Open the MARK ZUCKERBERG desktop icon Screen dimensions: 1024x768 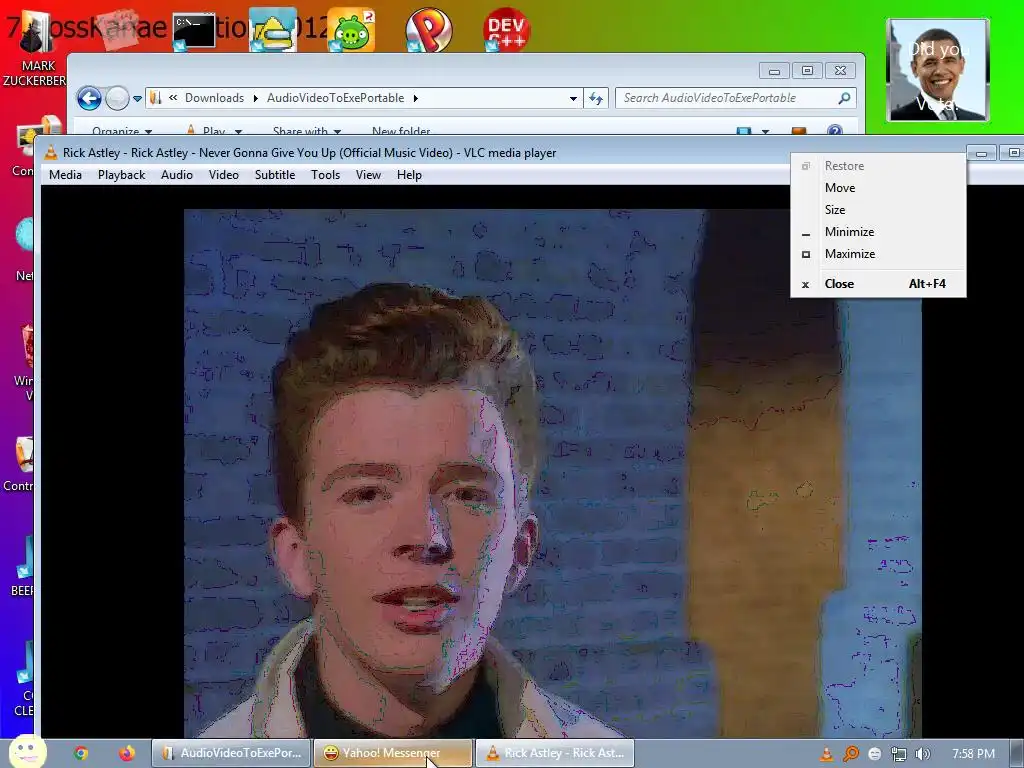point(35,49)
